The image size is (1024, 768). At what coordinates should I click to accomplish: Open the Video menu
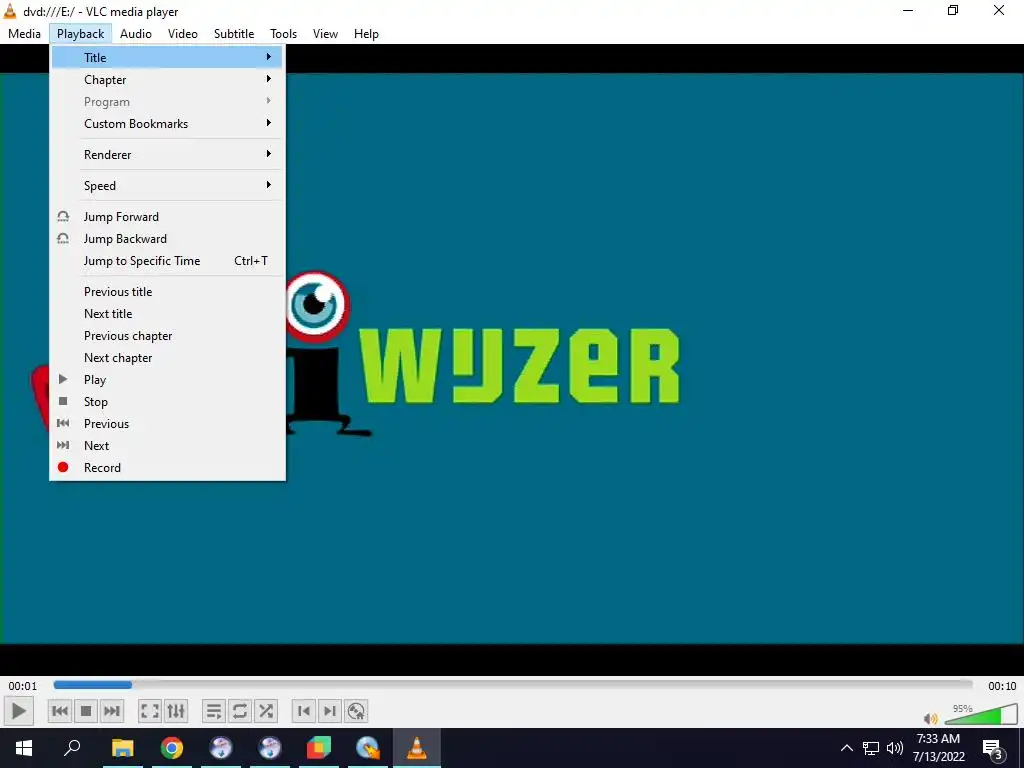[183, 34]
